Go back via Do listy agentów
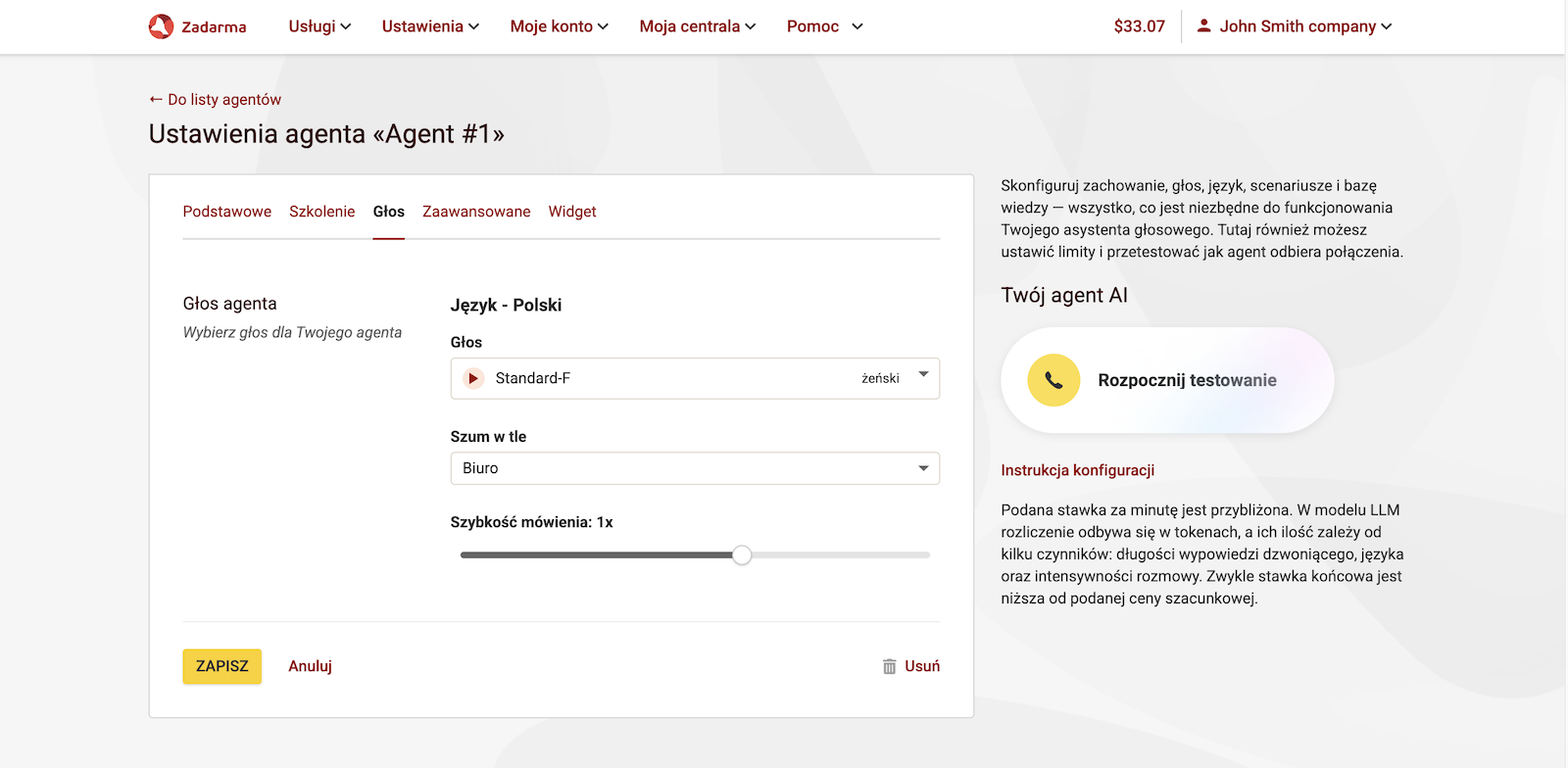 pyautogui.click(x=215, y=99)
